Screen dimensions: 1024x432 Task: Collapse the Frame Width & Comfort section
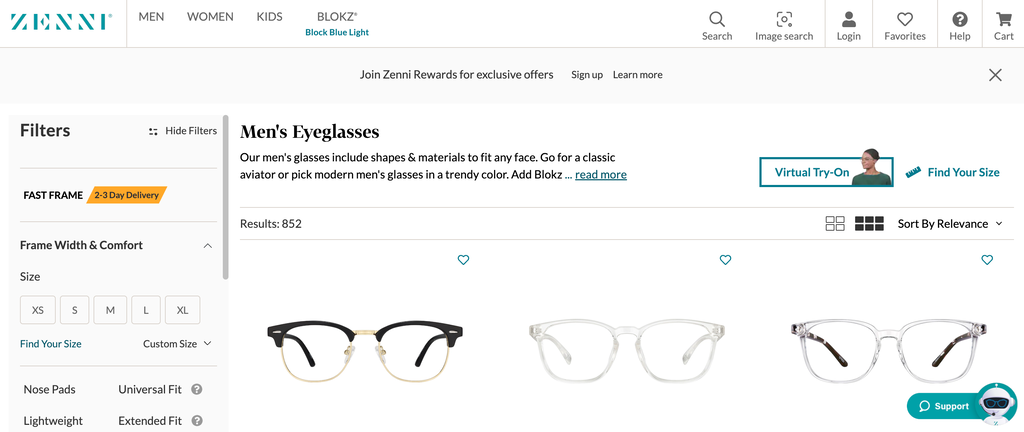(207, 245)
